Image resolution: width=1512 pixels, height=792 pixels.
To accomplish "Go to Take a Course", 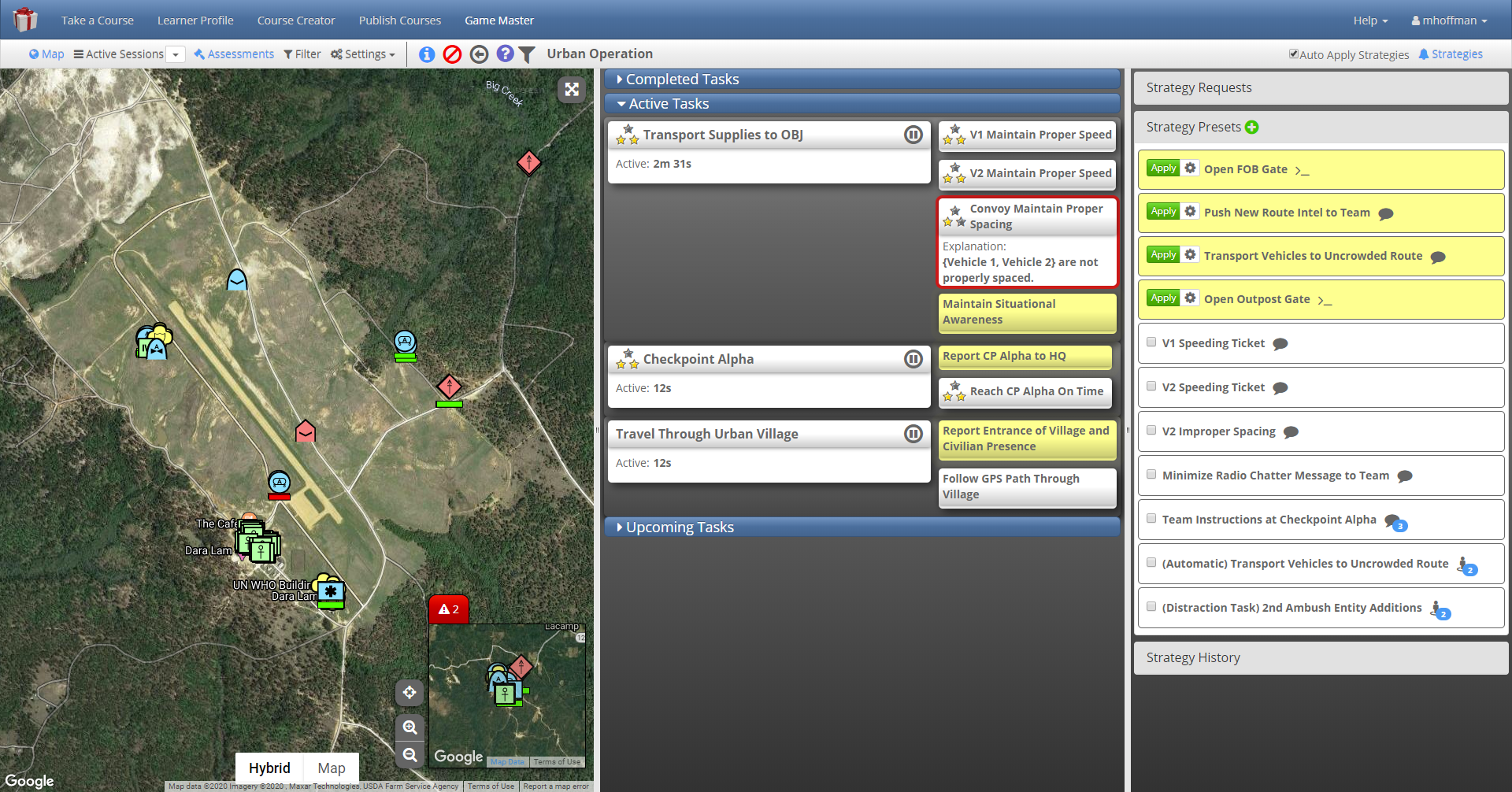I will coord(98,20).
